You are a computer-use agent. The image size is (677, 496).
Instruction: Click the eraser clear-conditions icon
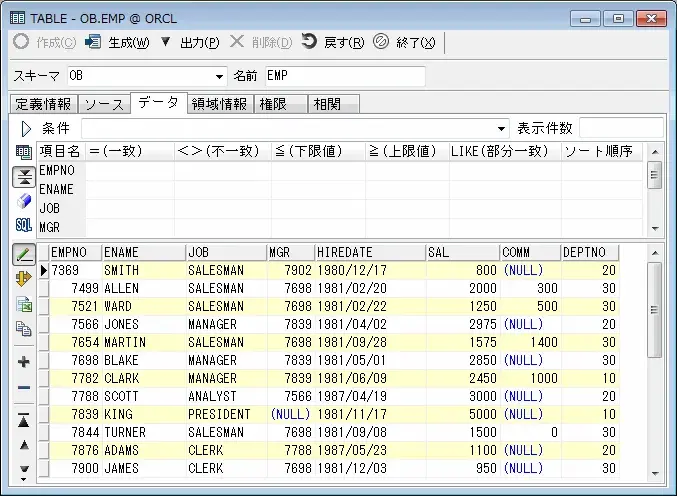tap(24, 201)
